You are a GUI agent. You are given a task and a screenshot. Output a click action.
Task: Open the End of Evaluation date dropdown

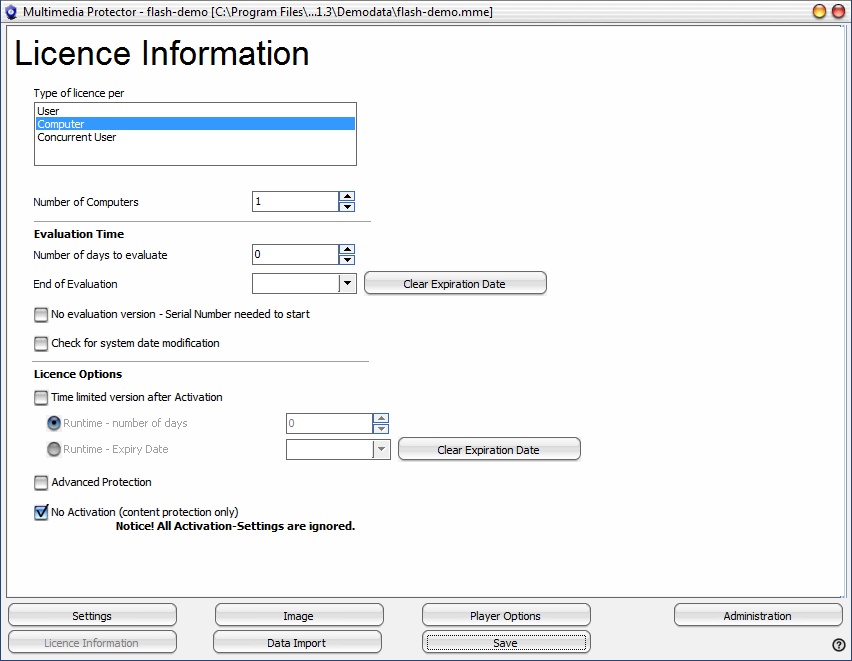pyautogui.click(x=347, y=284)
